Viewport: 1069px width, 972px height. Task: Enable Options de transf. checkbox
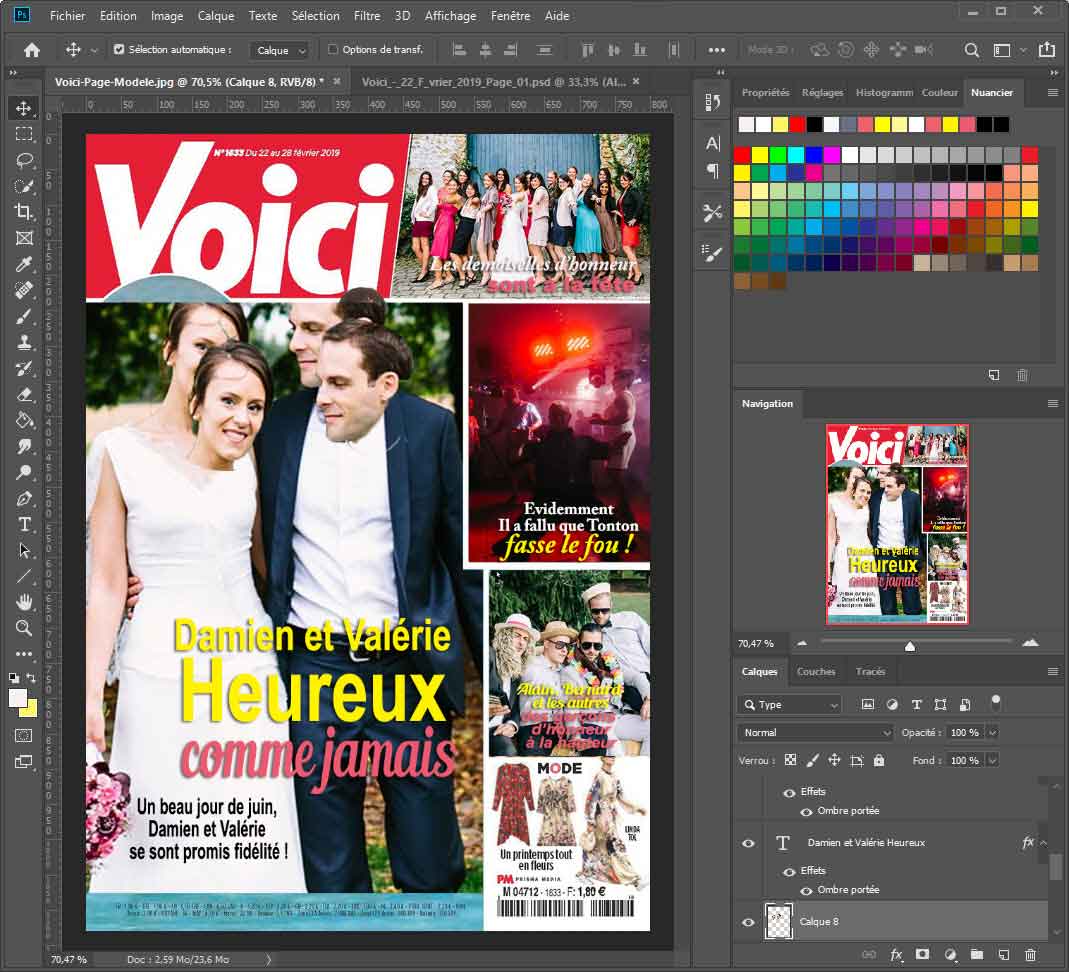coord(333,49)
